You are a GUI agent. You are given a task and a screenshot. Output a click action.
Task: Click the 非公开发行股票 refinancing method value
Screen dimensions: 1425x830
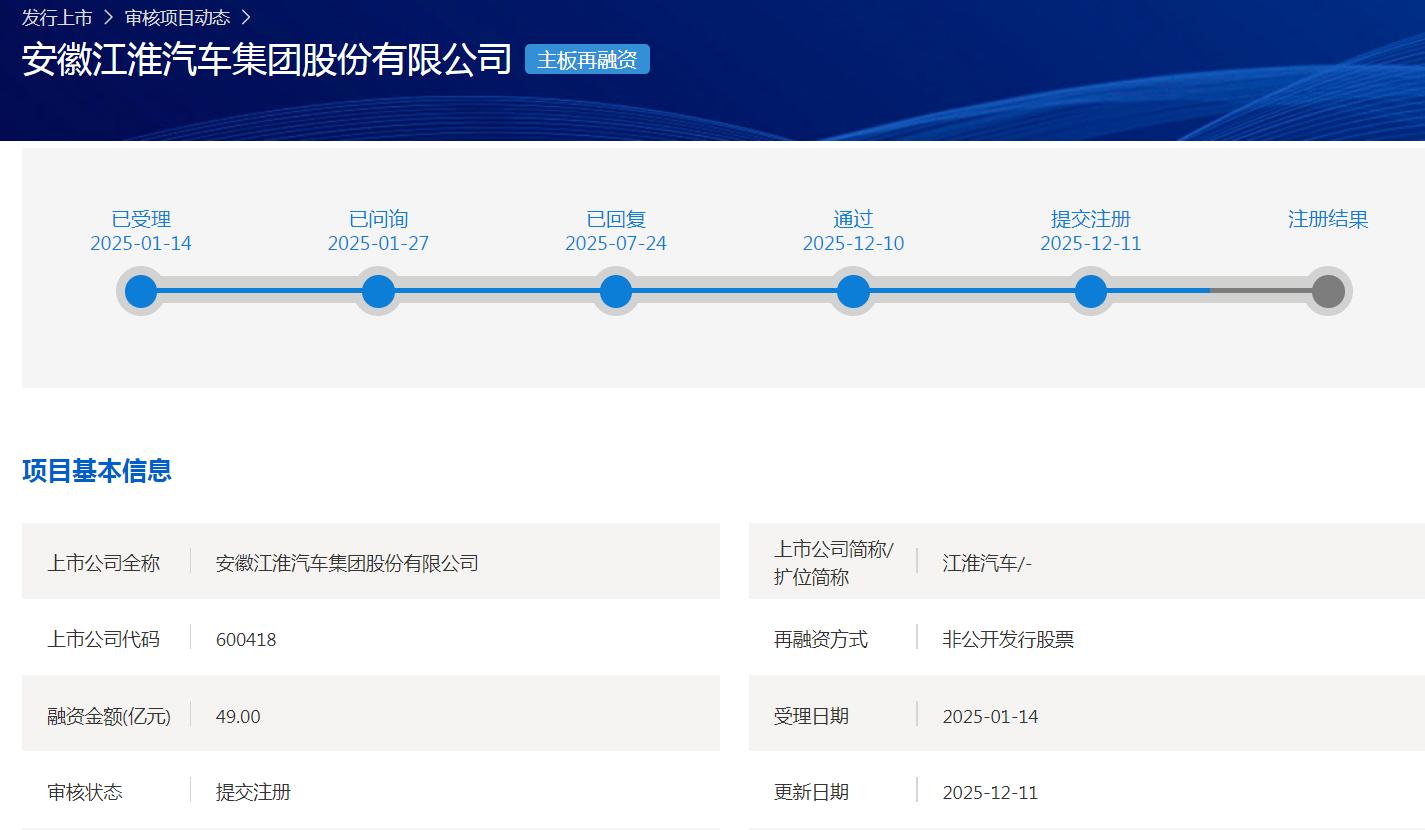click(x=1008, y=640)
